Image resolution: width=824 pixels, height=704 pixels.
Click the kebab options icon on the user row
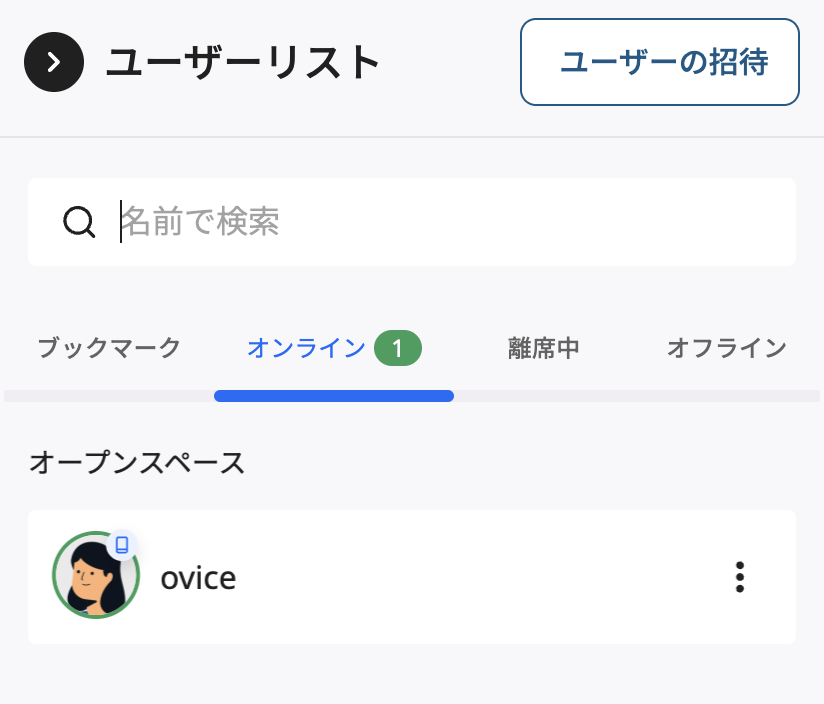click(x=740, y=577)
